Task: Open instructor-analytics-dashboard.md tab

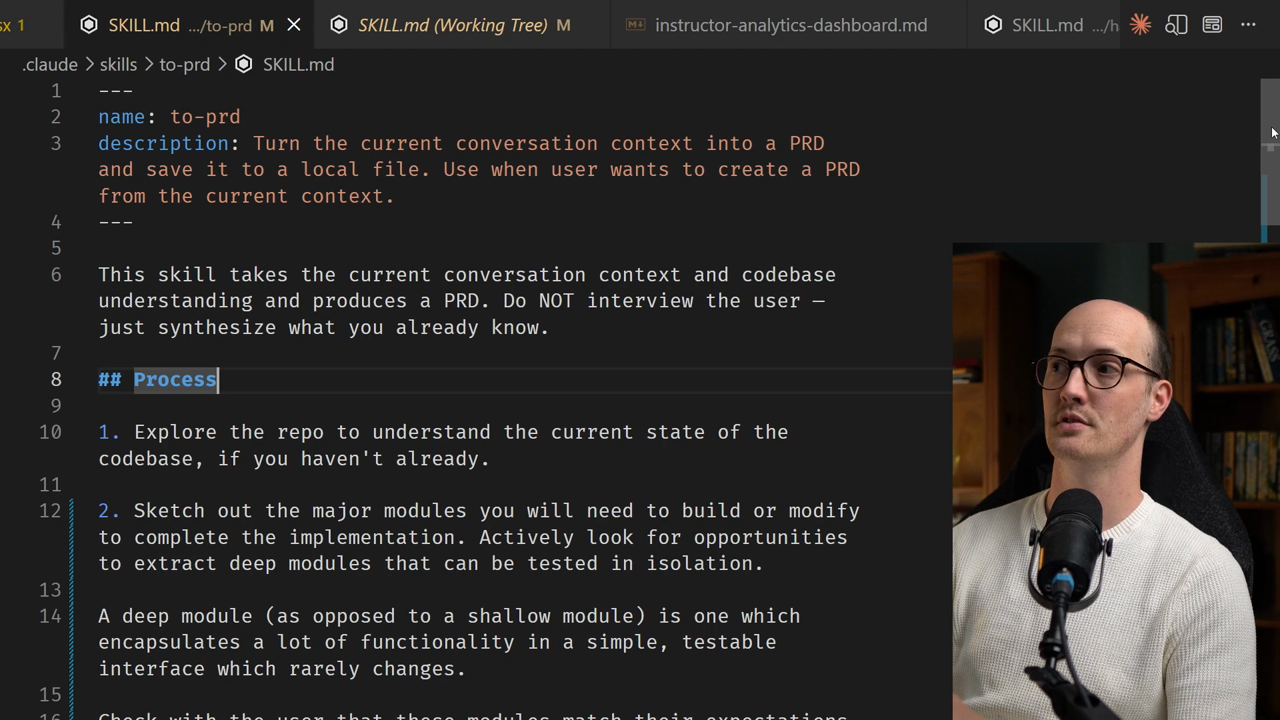Action: [790, 25]
